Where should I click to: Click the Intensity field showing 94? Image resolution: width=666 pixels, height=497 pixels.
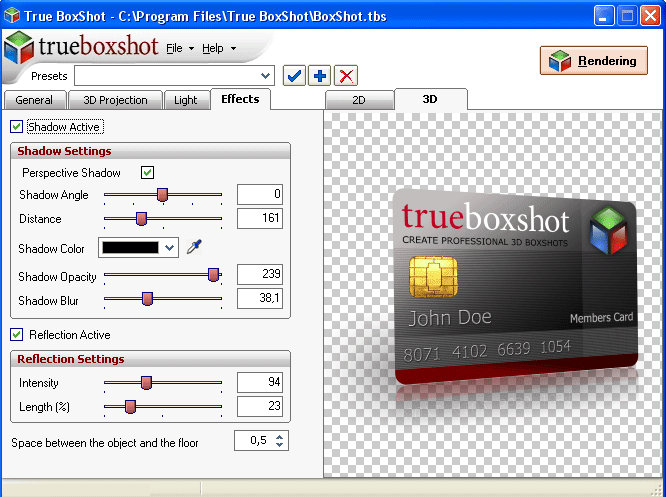(x=260, y=382)
